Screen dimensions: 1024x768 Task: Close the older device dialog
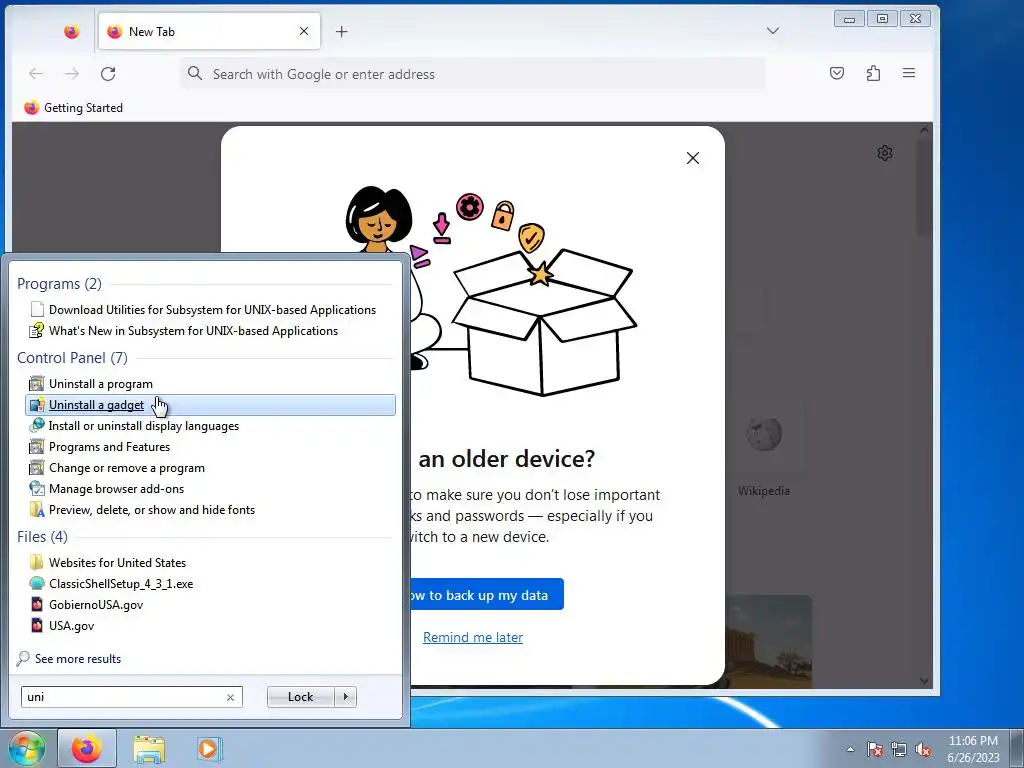(x=693, y=158)
